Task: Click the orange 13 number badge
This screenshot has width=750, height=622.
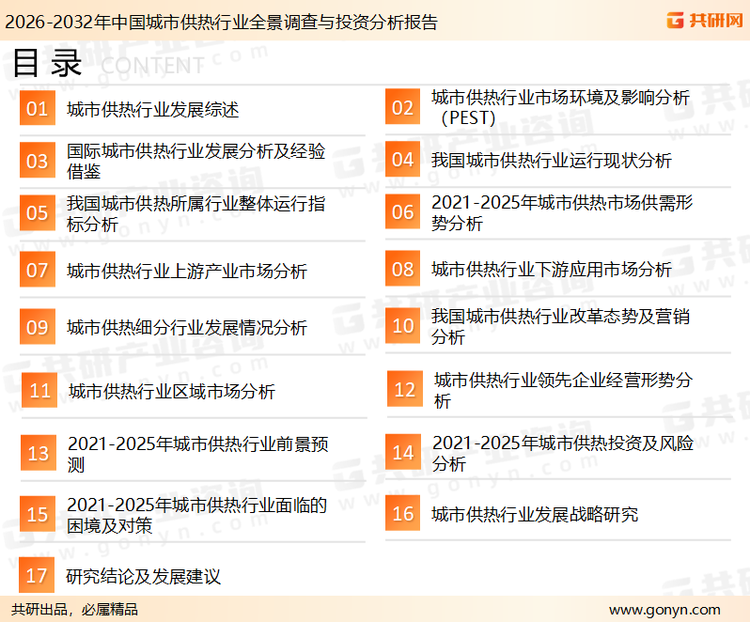Action: click(x=38, y=453)
